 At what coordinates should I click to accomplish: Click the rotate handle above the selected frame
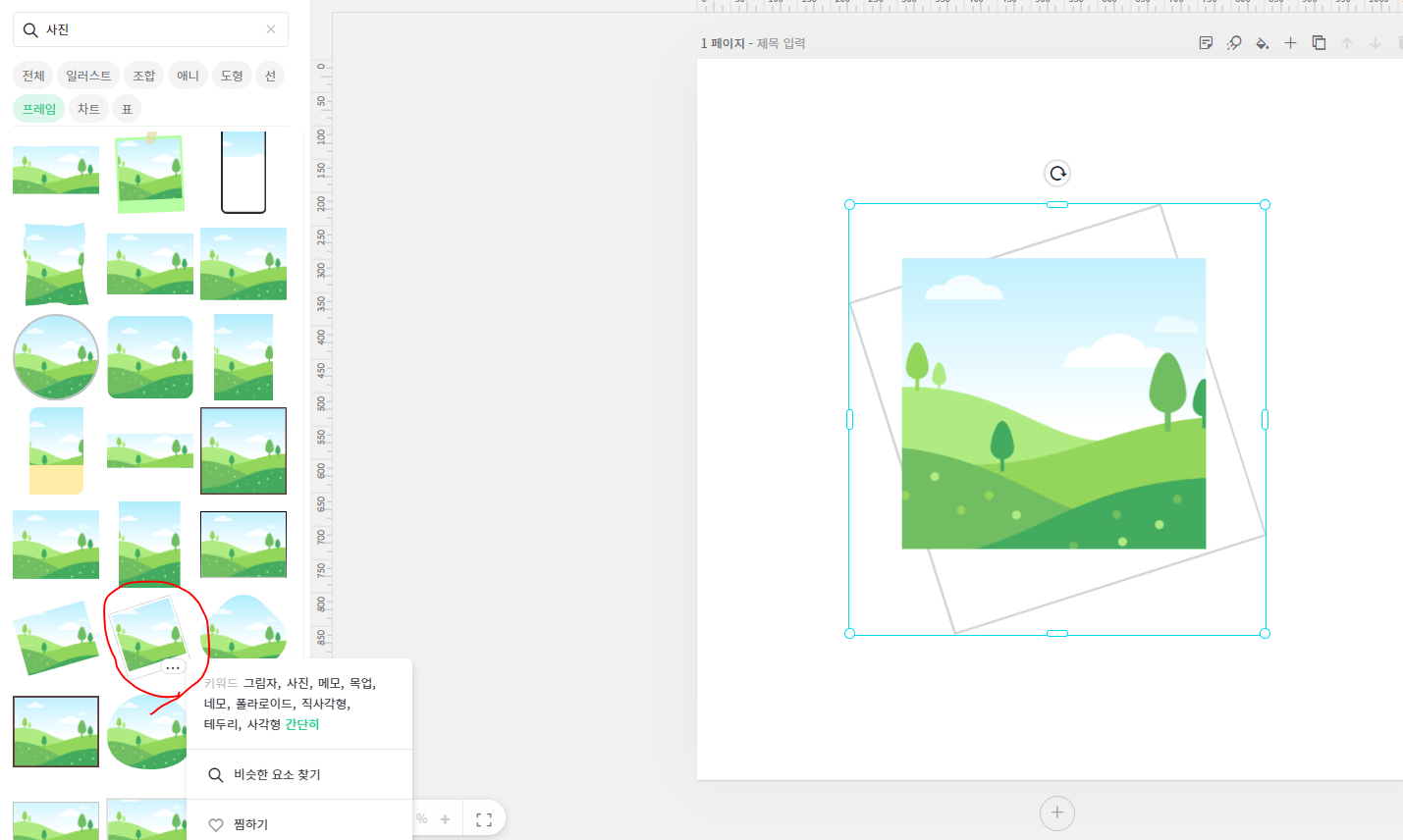[x=1056, y=174]
